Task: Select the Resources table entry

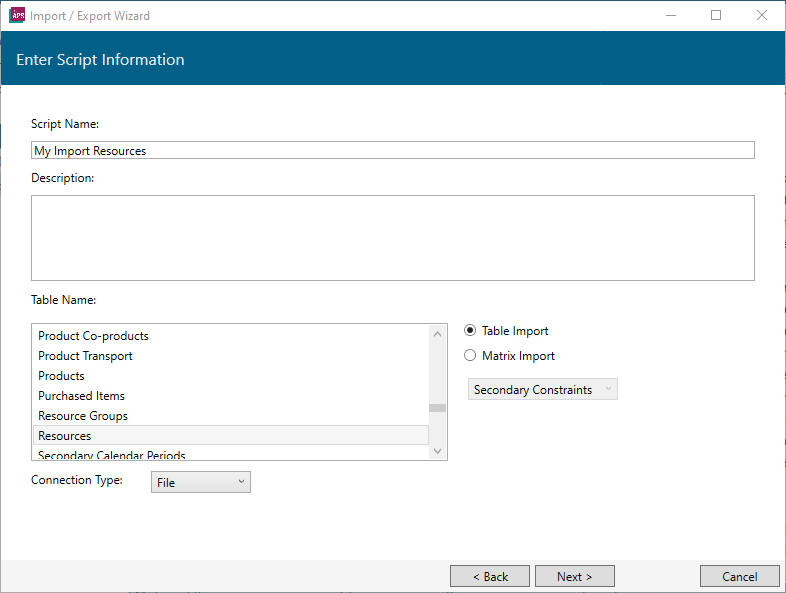Action: pos(65,436)
